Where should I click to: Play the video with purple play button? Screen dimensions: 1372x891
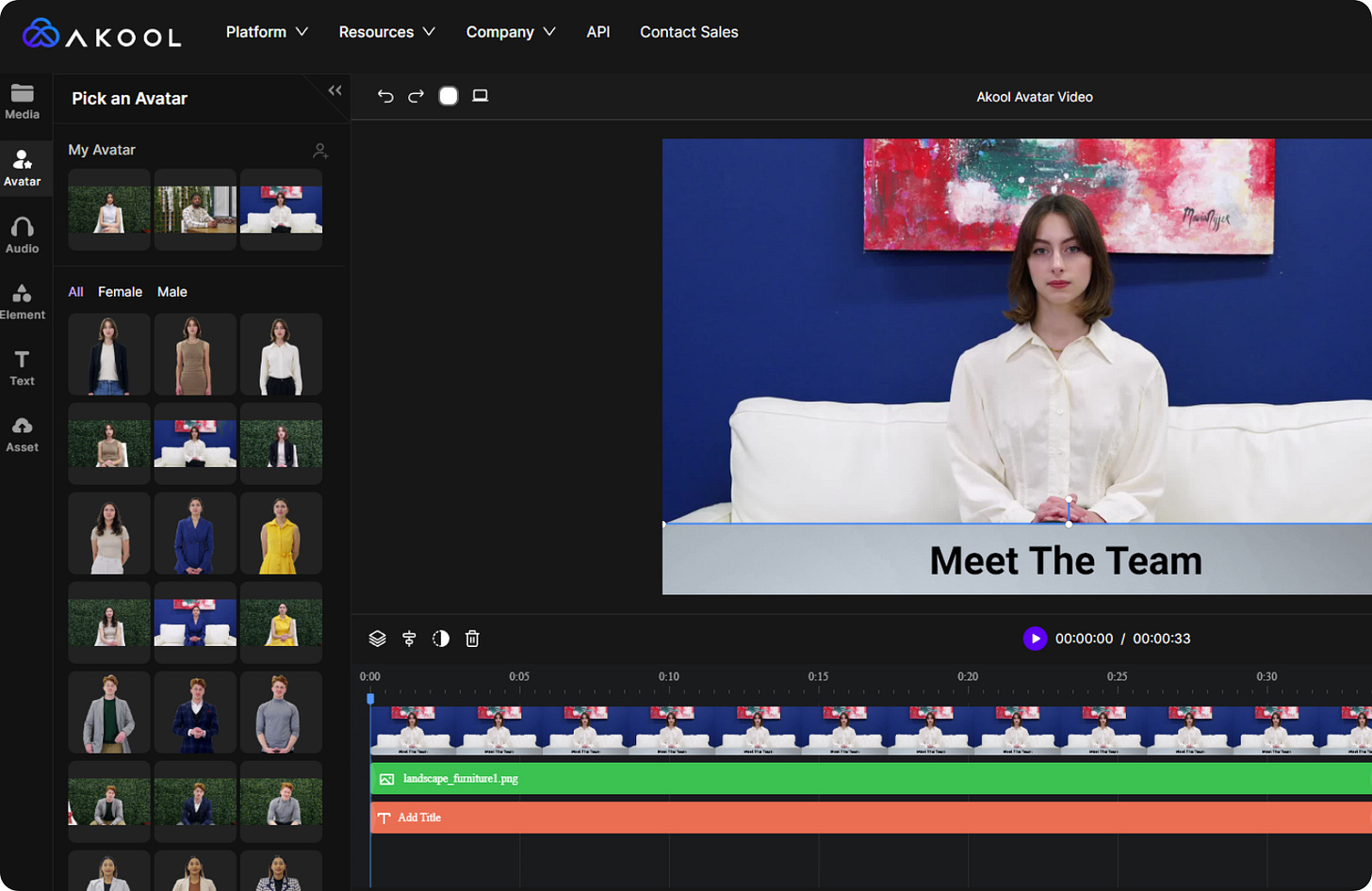click(1035, 639)
